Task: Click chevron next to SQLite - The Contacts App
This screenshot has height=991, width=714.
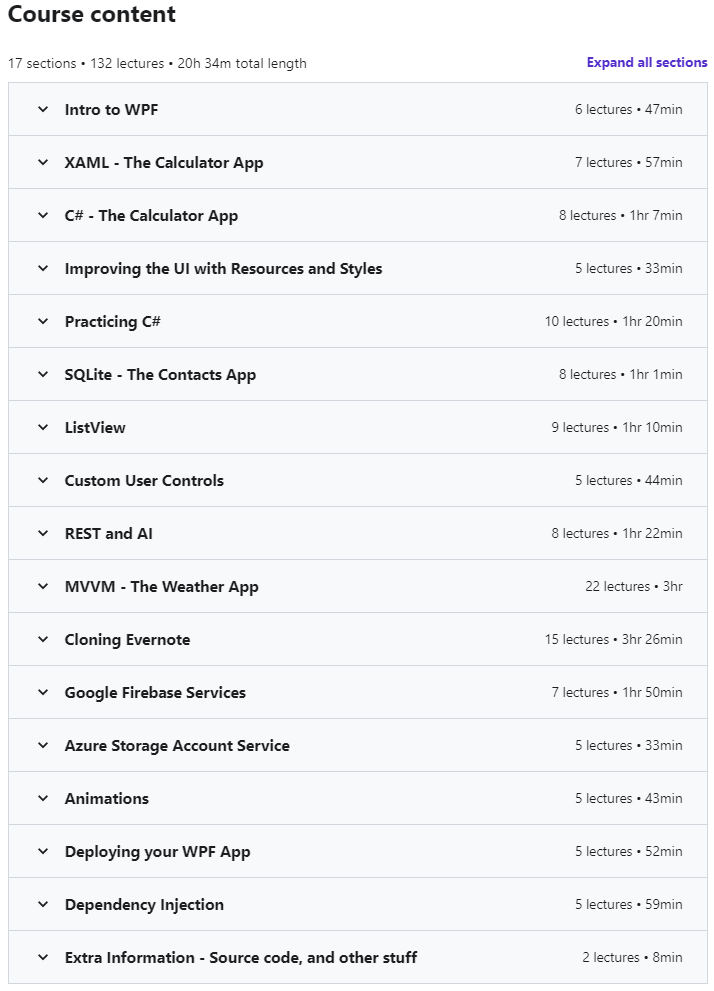Action: 43,374
